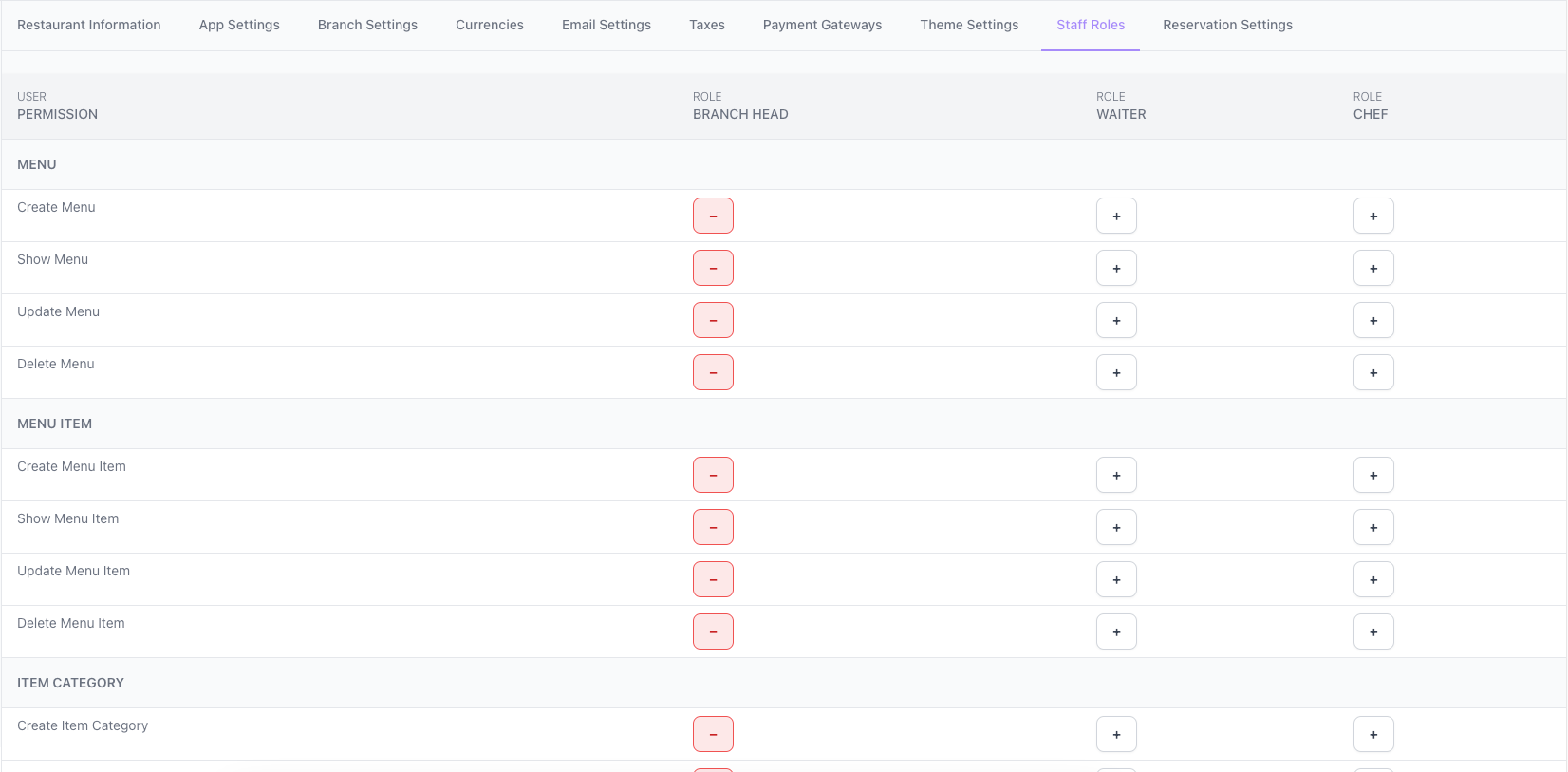Click the Delete Menu permission label
The image size is (1568, 772).
[55, 364]
